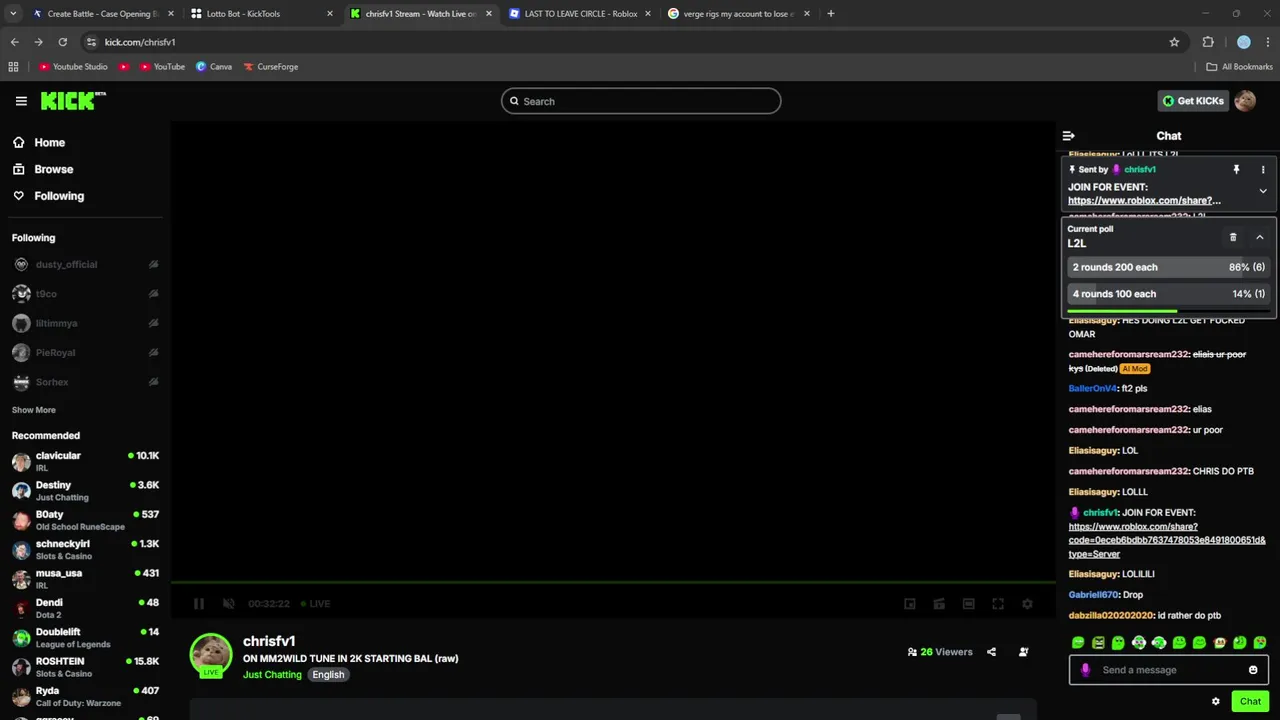Image resolution: width=1280 pixels, height=720 pixels.
Task: Click the user icon next to share
Action: [x=1023, y=652]
